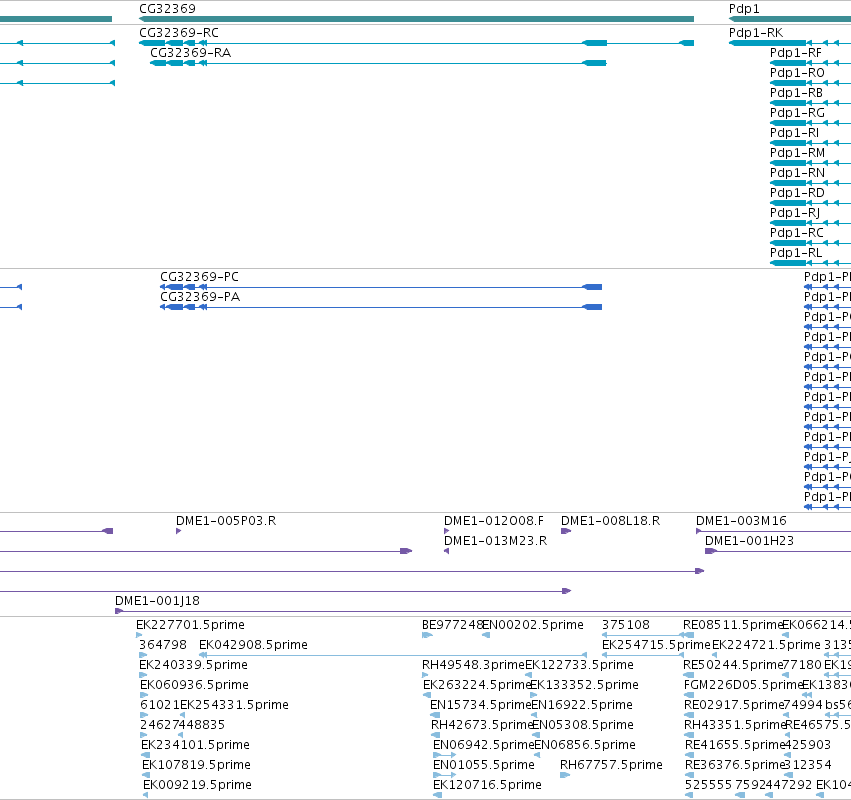This screenshot has width=851, height=800.
Task: Select EST EK224721.5prime
Action: pyautogui.click(x=766, y=645)
